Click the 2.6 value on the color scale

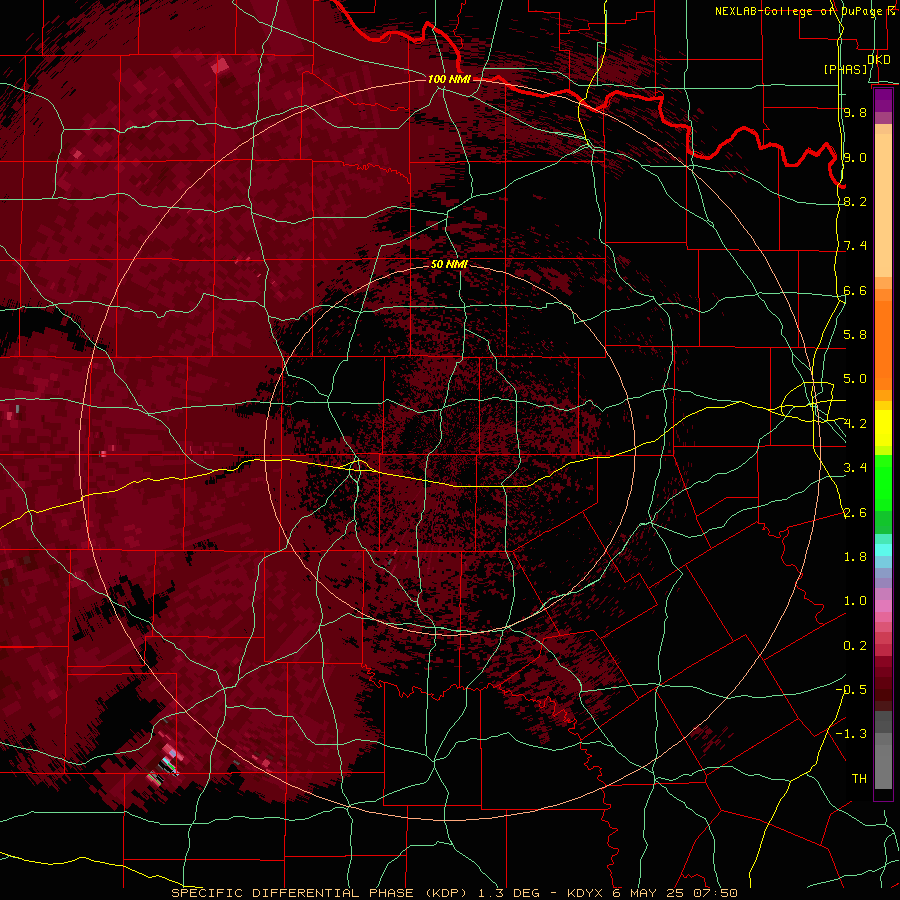point(855,513)
